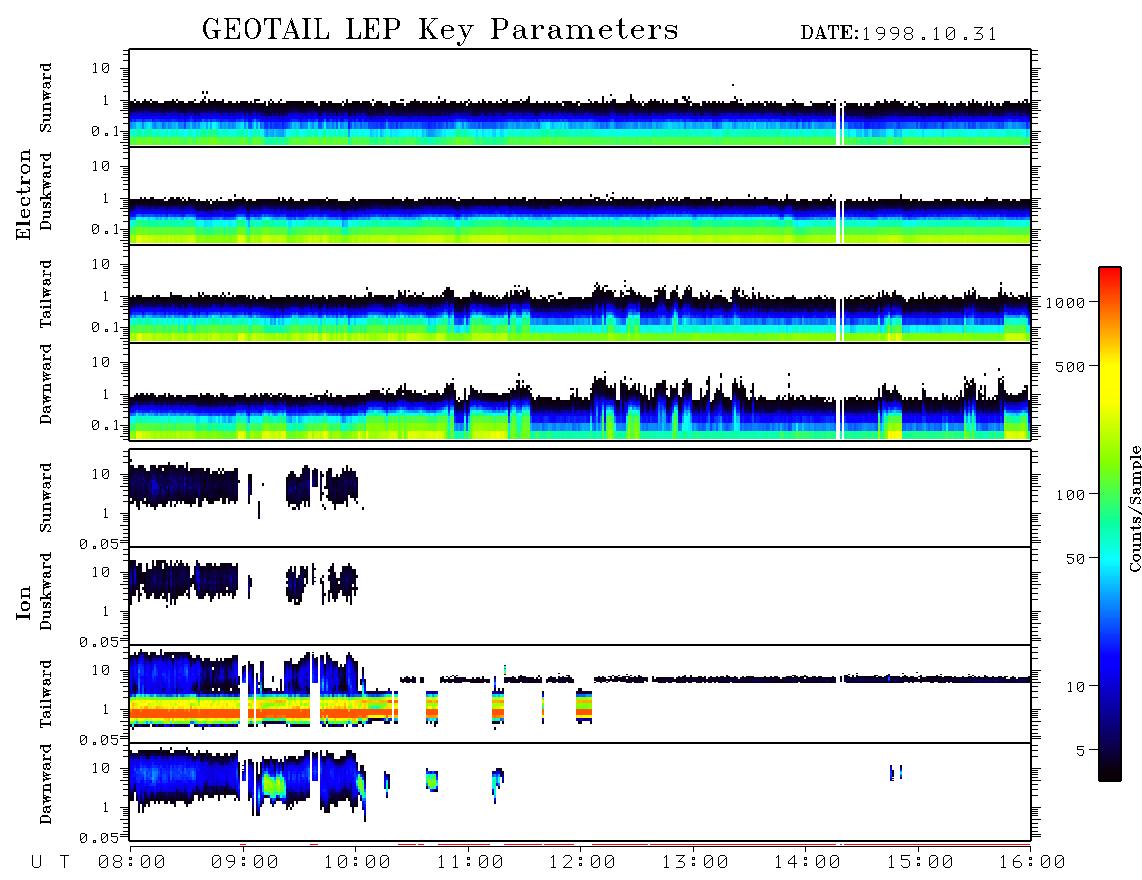1142x880 pixels.
Task: Select the Electron "Sunward" axis label
Action: click(x=46, y=98)
